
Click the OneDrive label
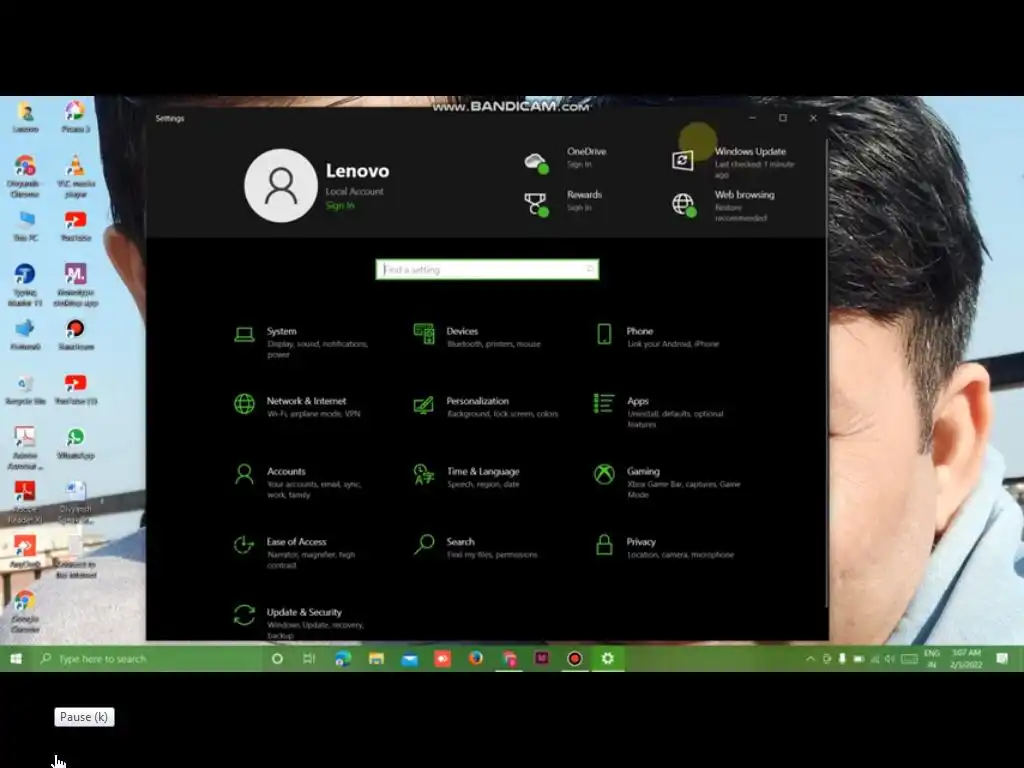tap(586, 151)
